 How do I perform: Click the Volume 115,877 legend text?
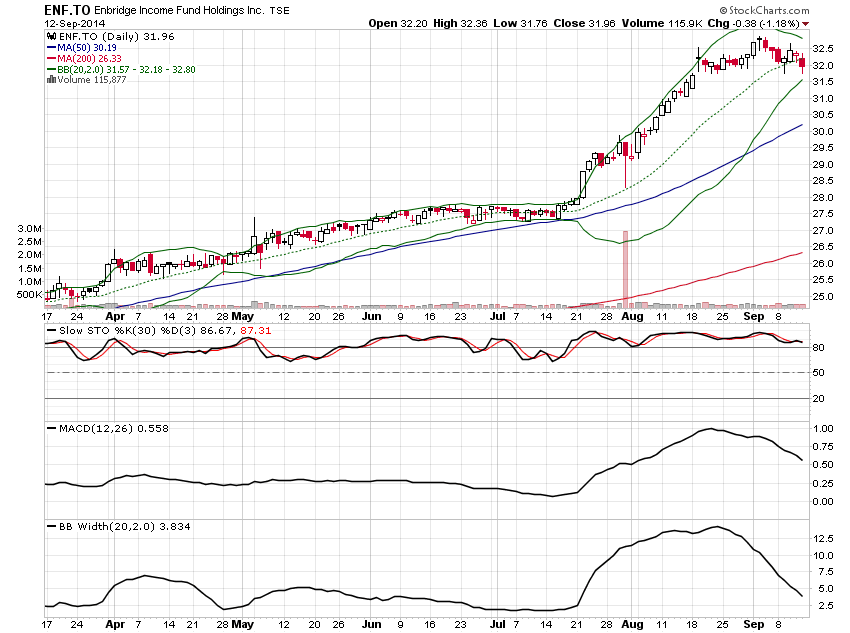92,80
